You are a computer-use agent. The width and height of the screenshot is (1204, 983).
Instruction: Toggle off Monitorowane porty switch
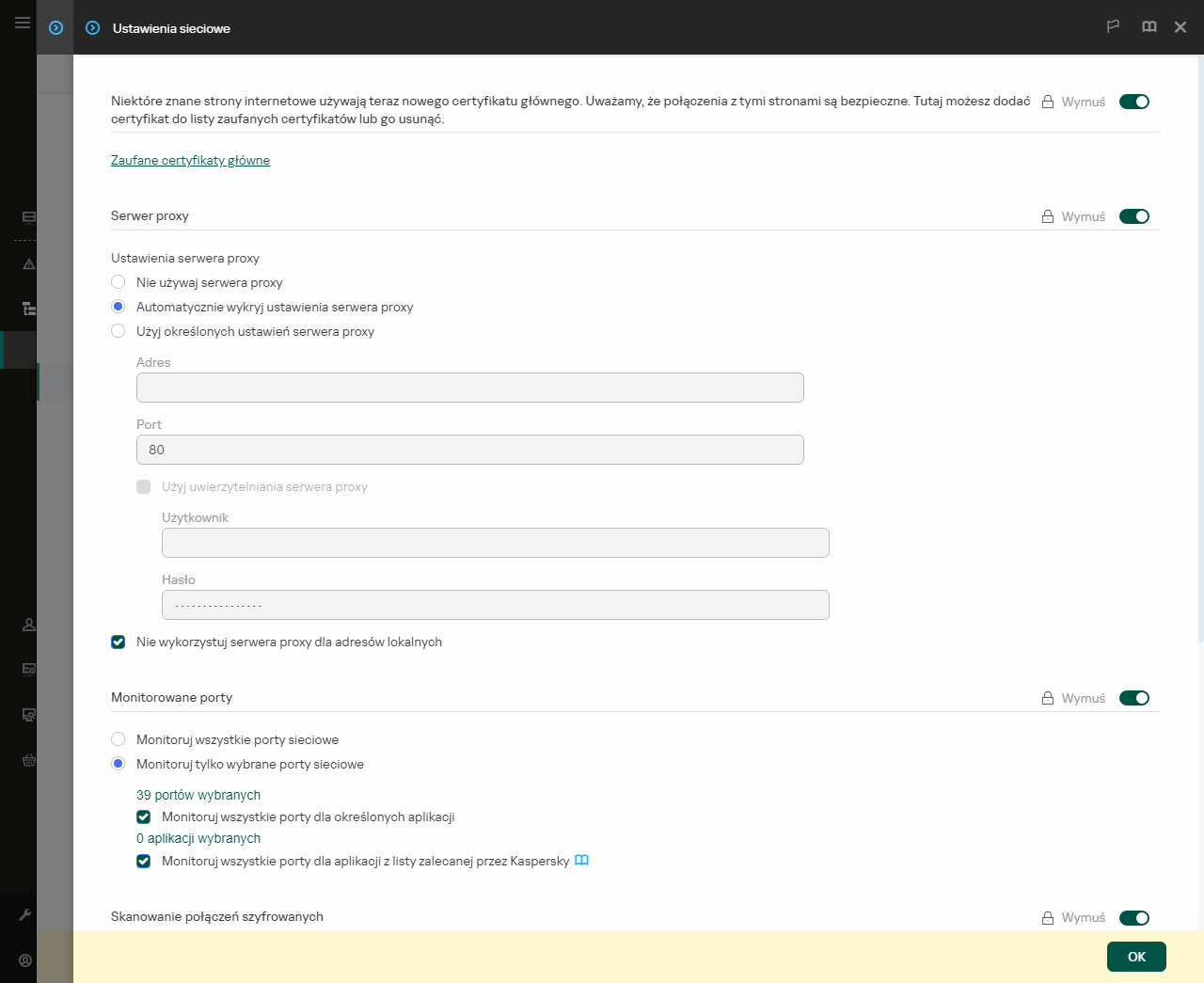[x=1134, y=697]
